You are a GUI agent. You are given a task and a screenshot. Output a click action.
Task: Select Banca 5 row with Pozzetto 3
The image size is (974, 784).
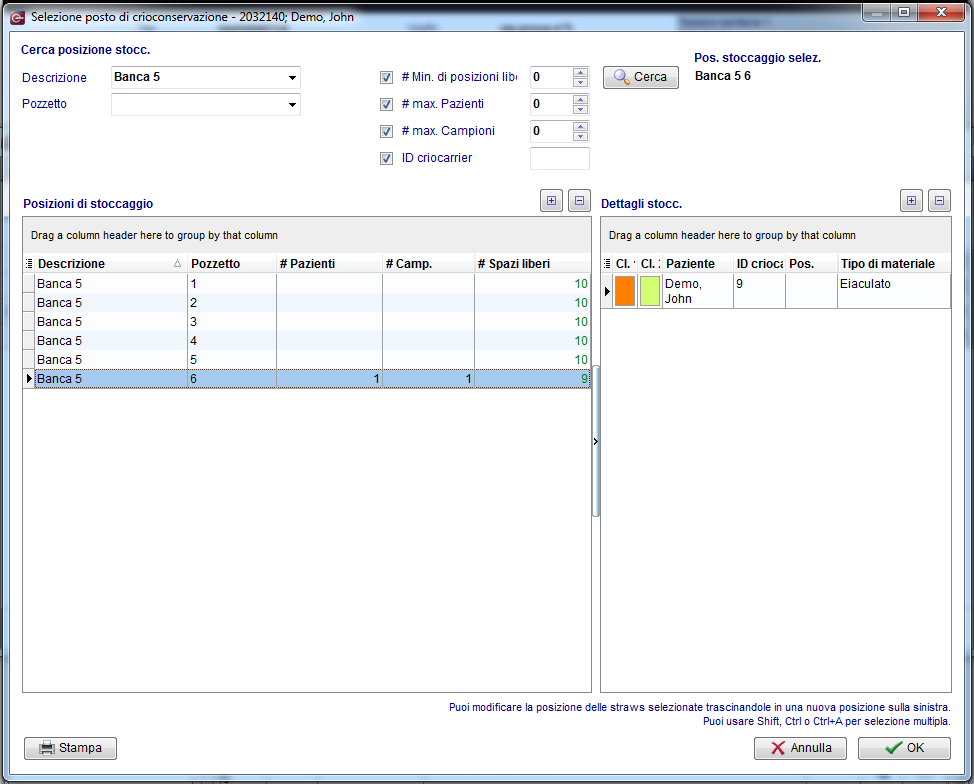coord(306,322)
